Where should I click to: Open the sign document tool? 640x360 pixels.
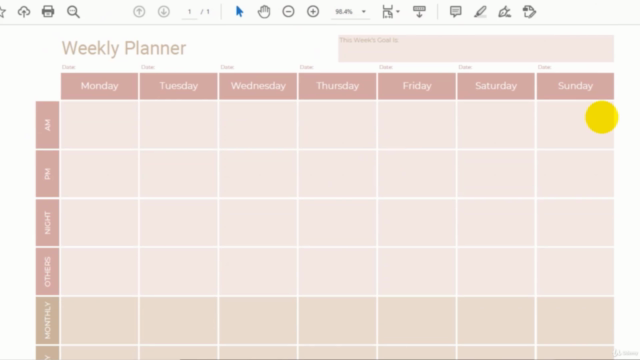(x=504, y=11)
